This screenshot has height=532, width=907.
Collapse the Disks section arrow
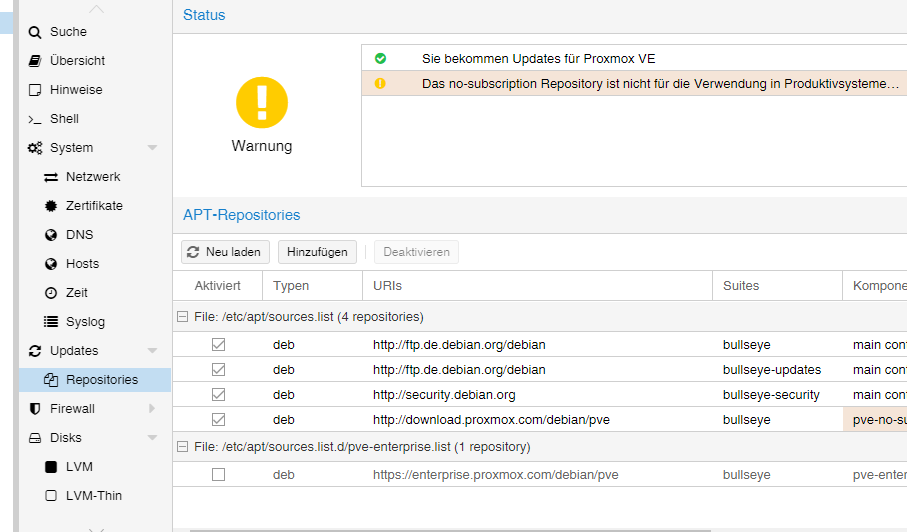[152, 438]
